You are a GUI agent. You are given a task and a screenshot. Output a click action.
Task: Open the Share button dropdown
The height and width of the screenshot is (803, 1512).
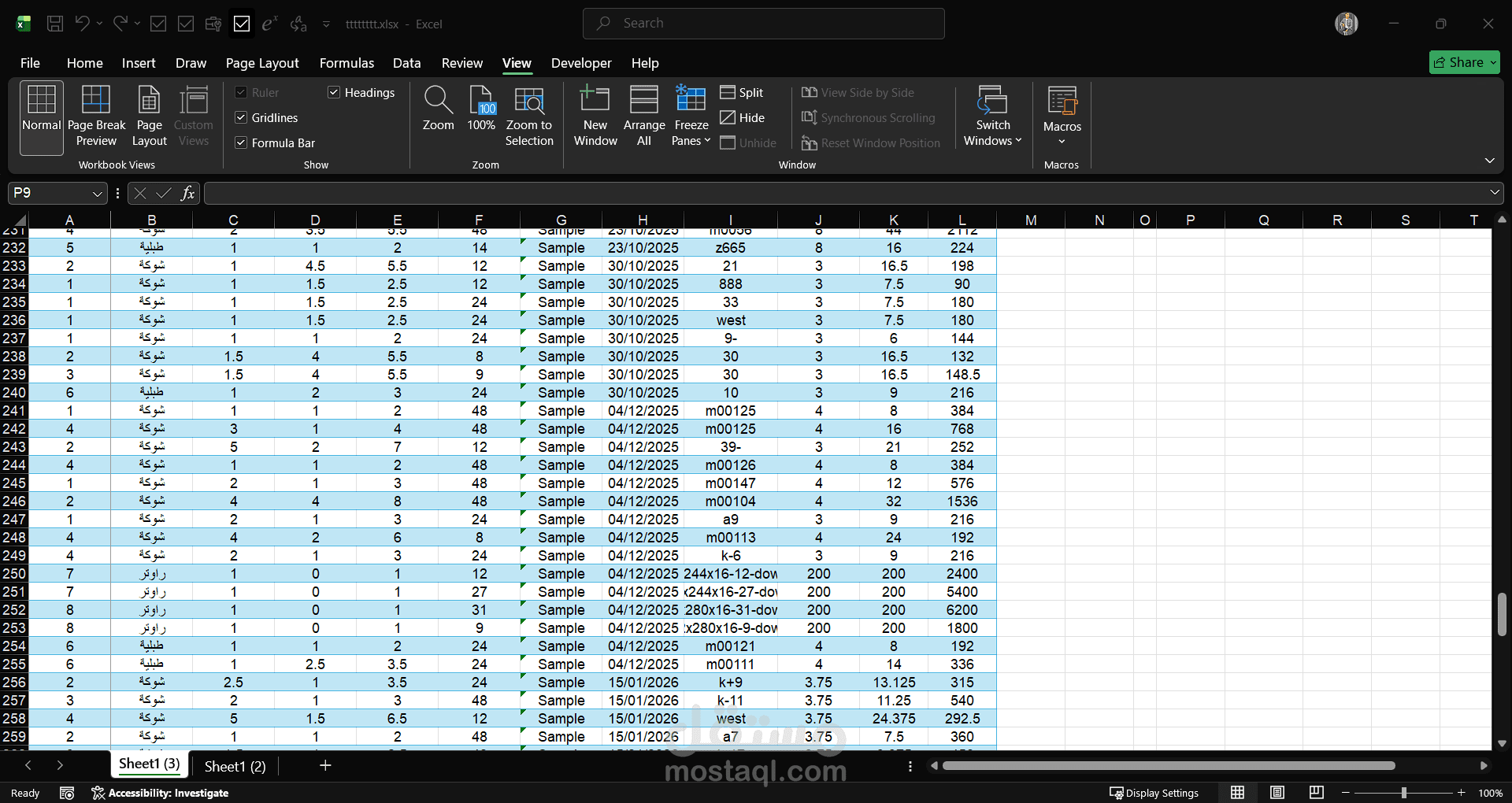click(x=1493, y=62)
